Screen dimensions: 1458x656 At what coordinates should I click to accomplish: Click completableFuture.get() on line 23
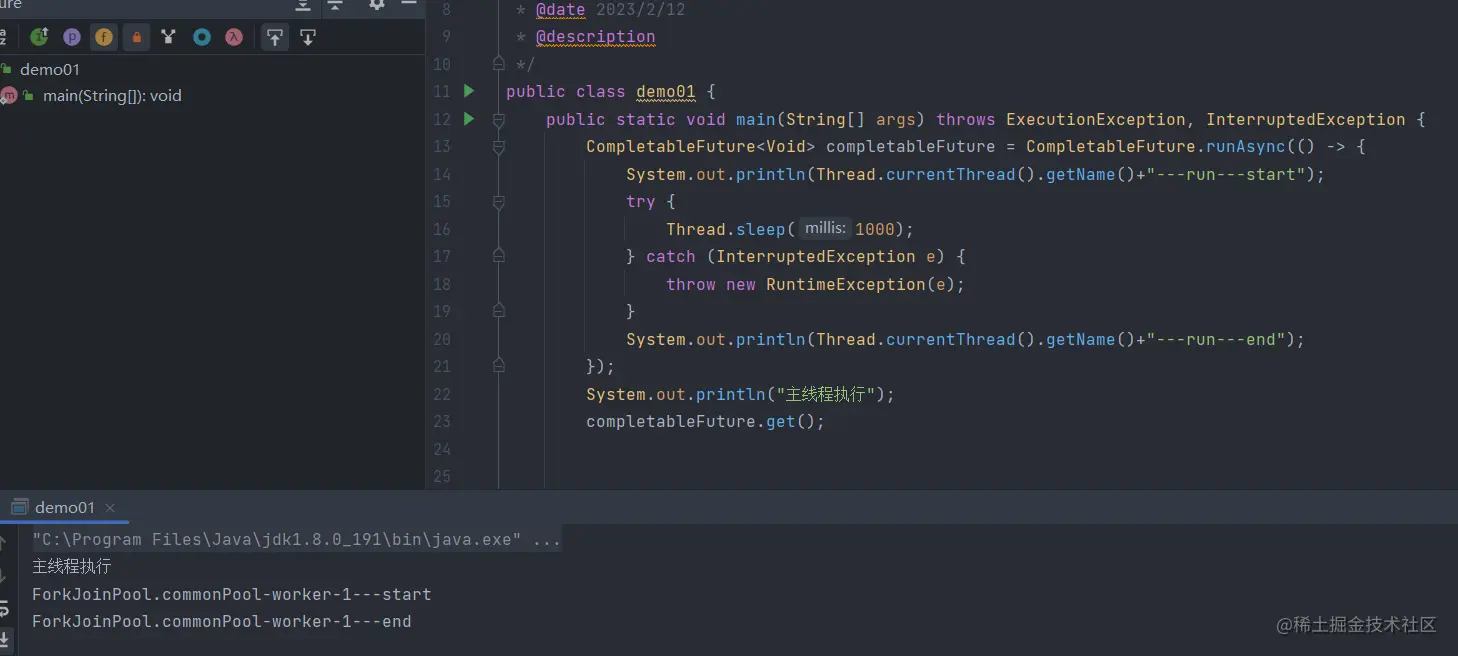pyautogui.click(x=705, y=422)
